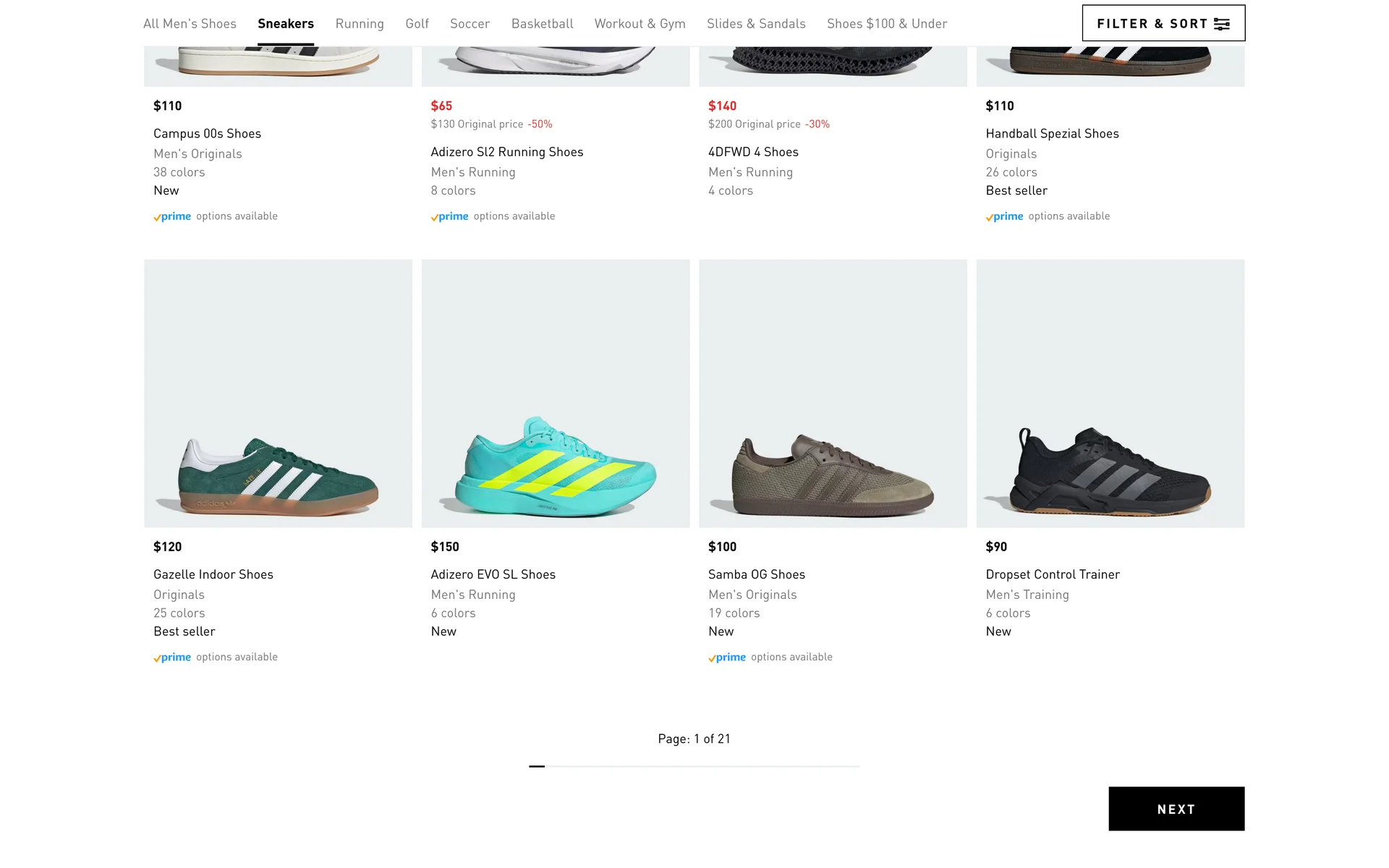View the turquoise Adizero EVO SL image
The width and height of the screenshot is (1389, 868).
[x=556, y=393]
